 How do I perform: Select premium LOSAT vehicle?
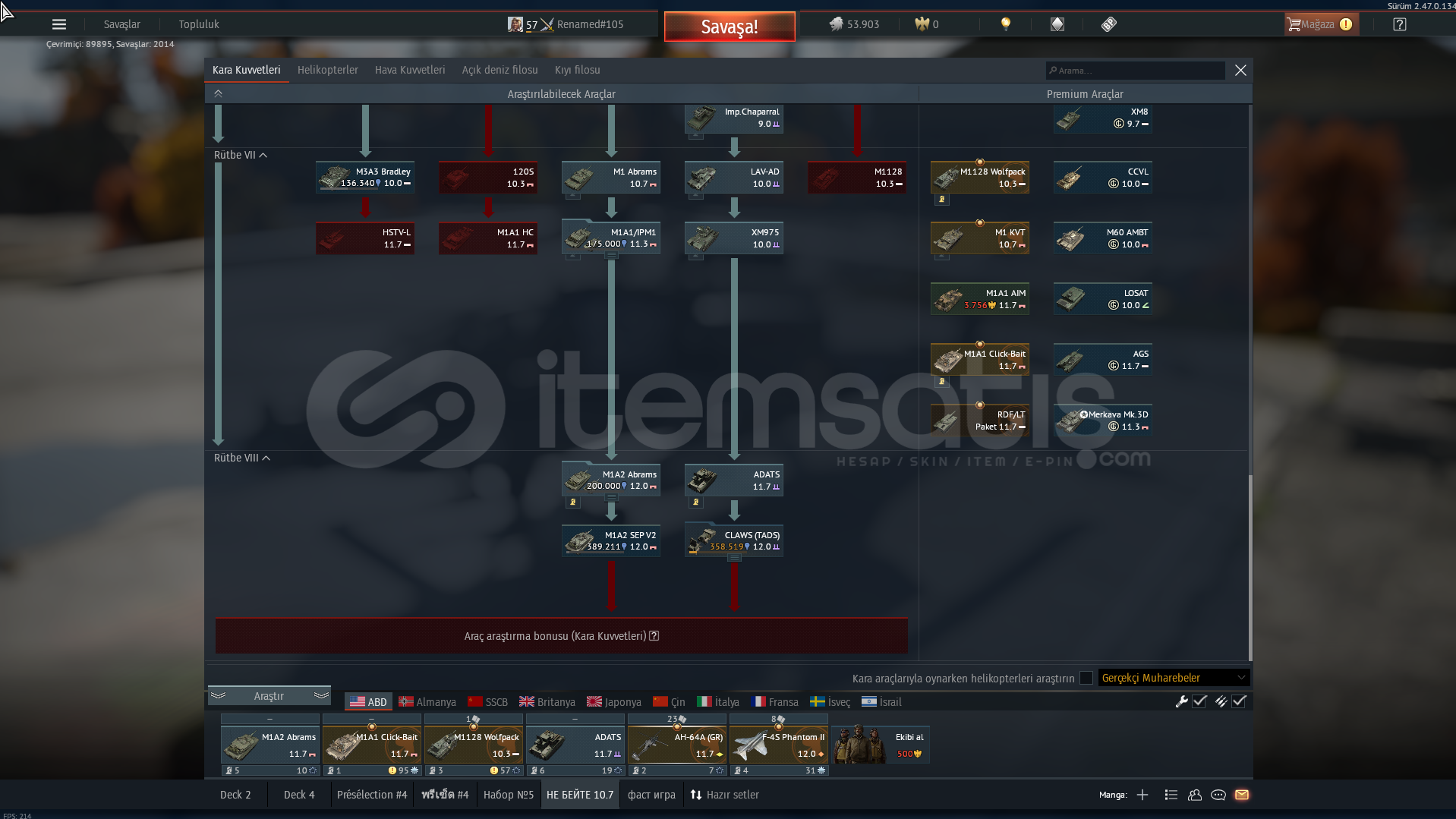tap(1103, 298)
